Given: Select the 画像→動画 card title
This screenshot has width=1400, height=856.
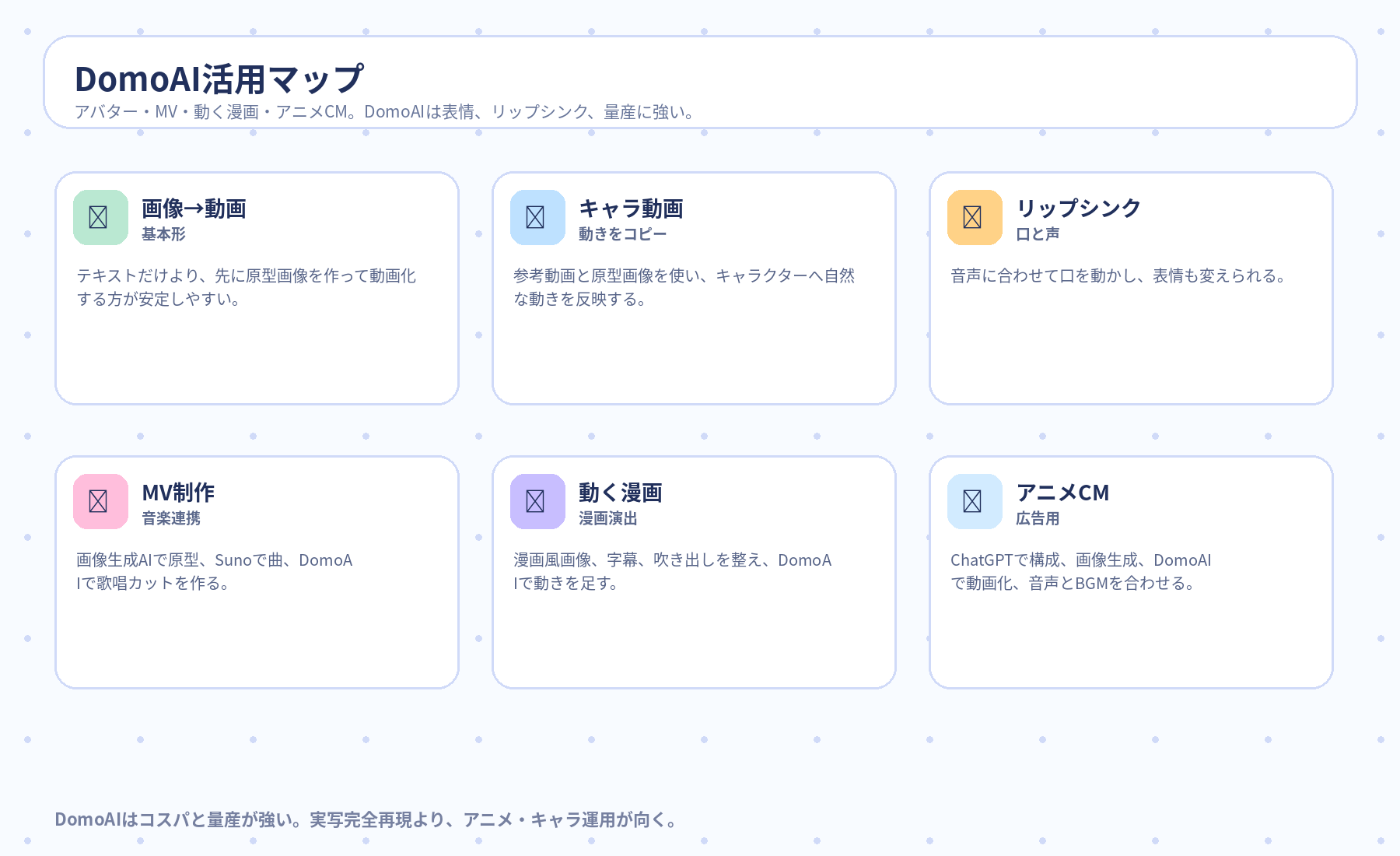Looking at the screenshot, I should pyautogui.click(x=194, y=209).
